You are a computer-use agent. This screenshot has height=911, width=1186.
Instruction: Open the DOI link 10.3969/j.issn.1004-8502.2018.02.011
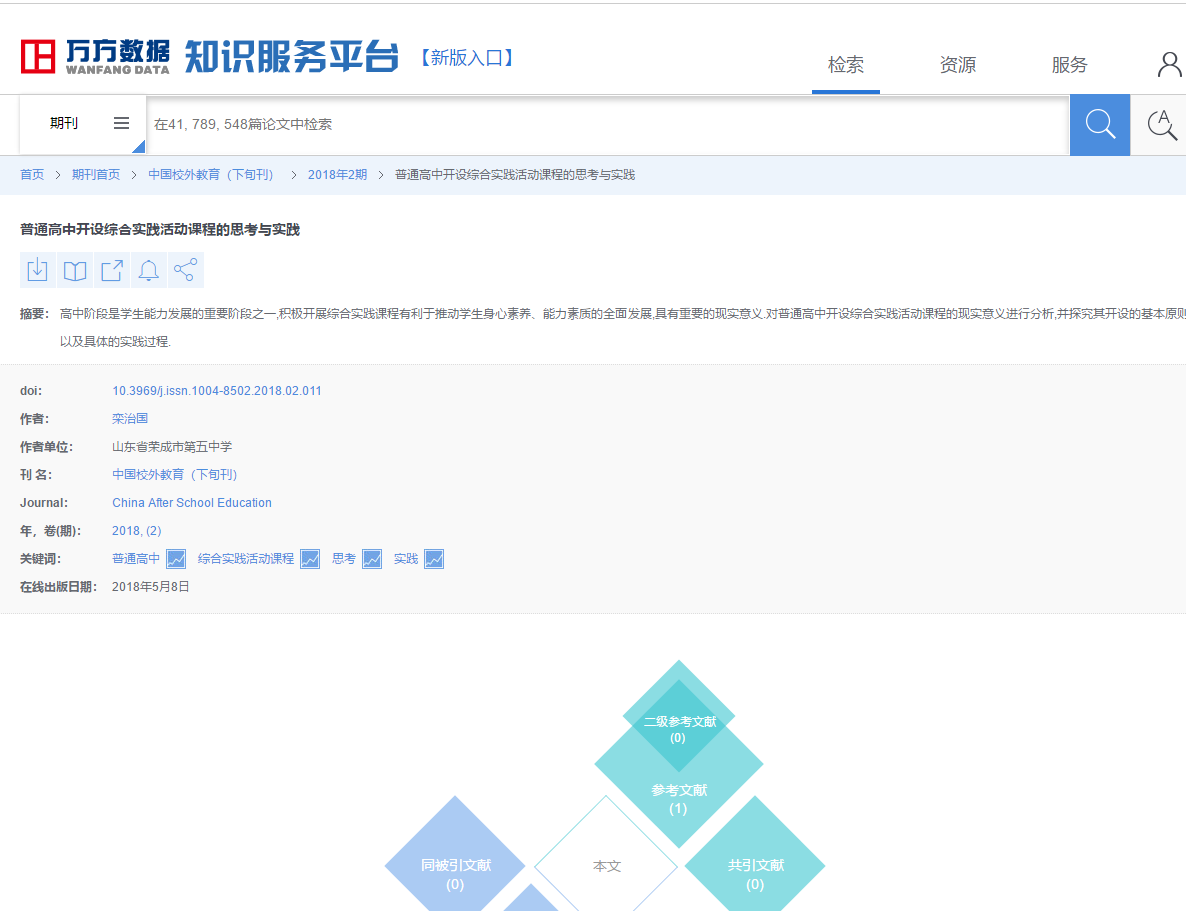coord(217,391)
